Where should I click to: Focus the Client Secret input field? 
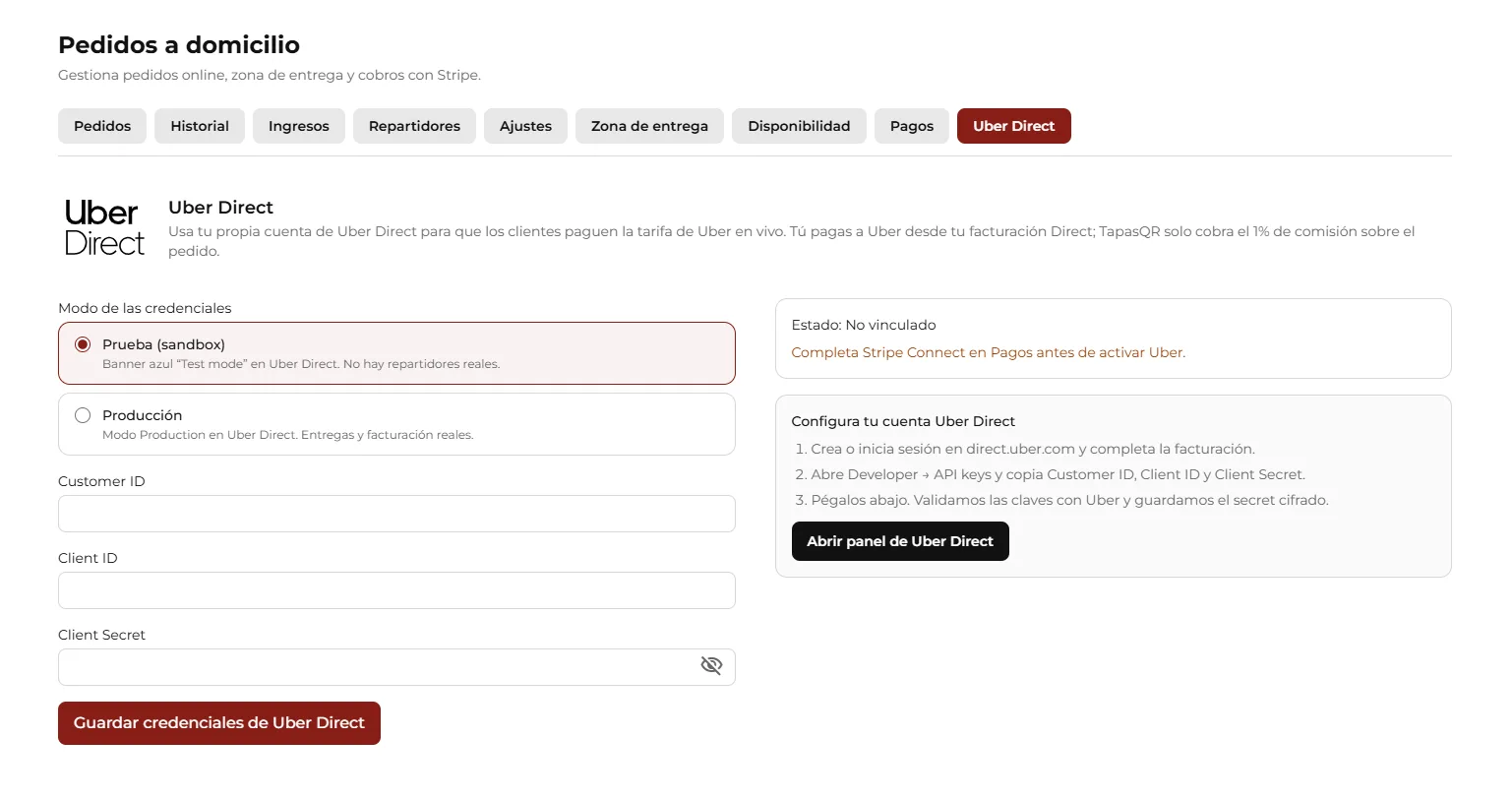[x=396, y=667]
